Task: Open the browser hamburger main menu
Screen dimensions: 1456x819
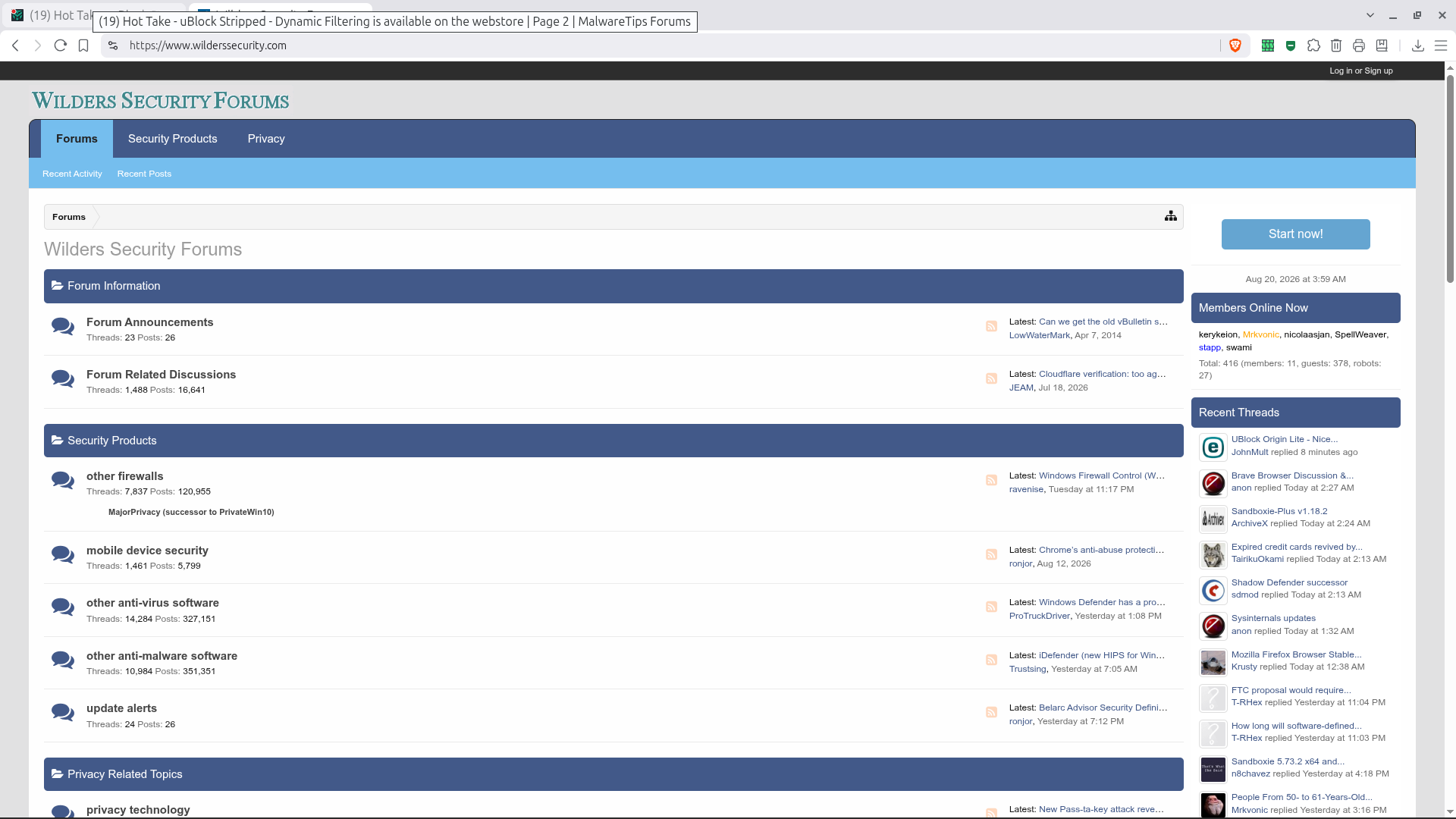Action: 1441,45
